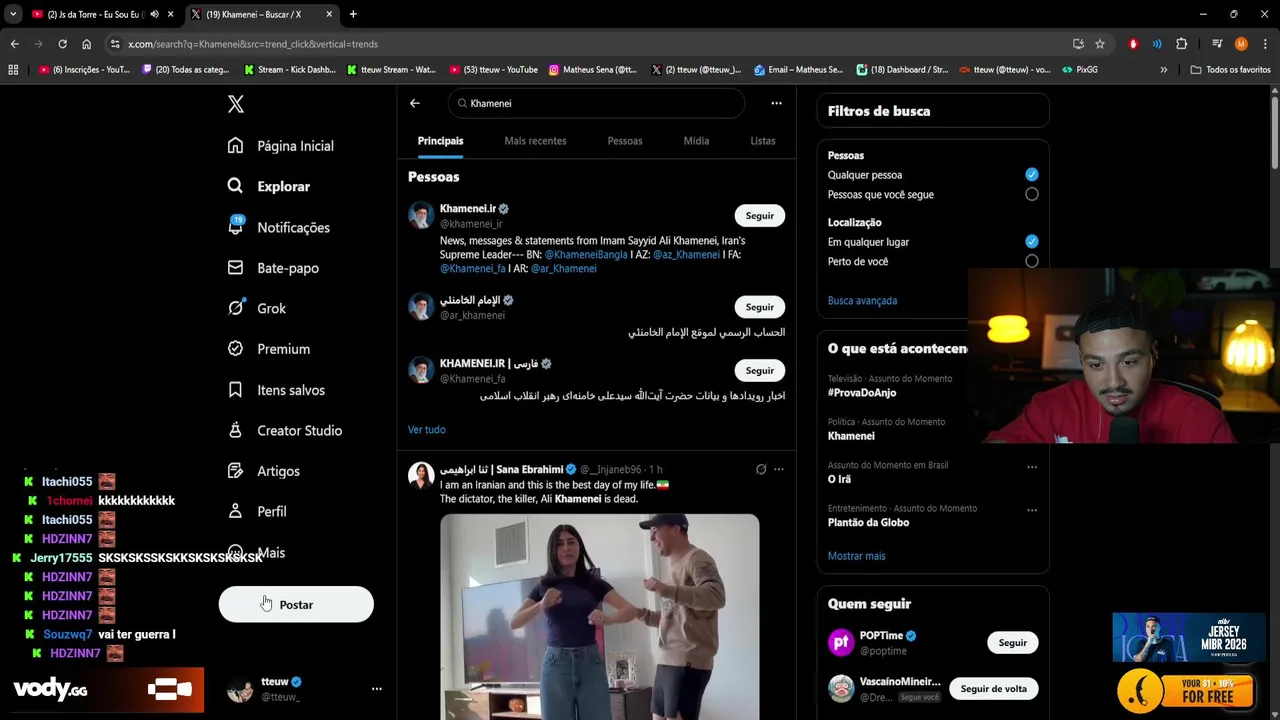Open Creator Studio
Image resolution: width=1280 pixels, height=720 pixels.
tap(285, 430)
